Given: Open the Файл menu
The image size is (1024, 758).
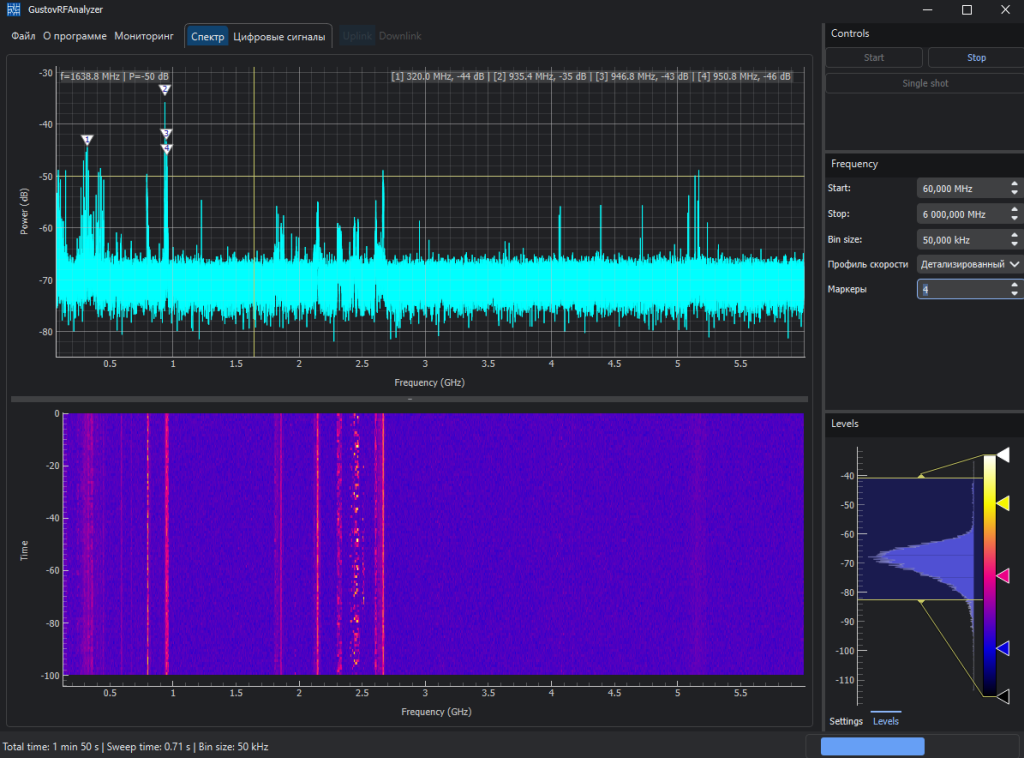Looking at the screenshot, I should [23, 37].
